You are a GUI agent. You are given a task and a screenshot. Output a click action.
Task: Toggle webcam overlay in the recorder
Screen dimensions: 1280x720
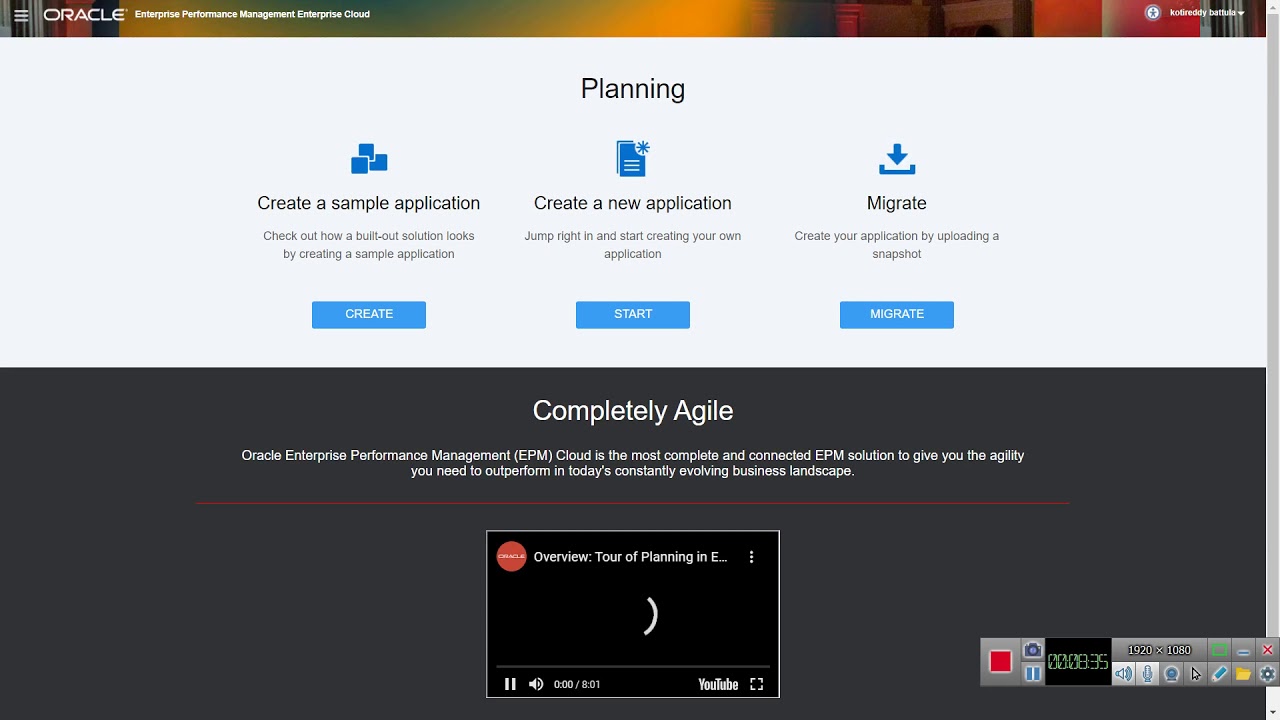point(1172,674)
